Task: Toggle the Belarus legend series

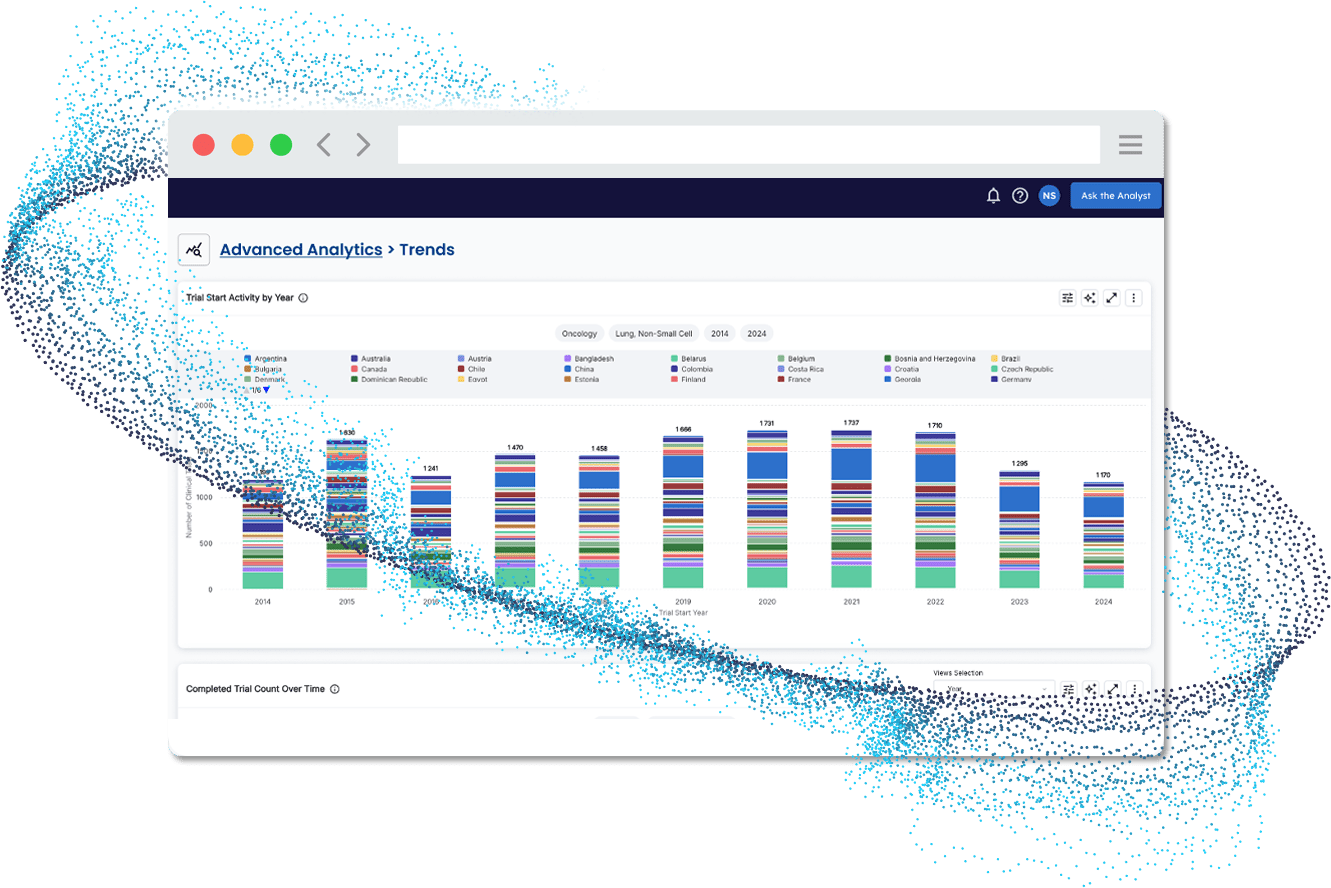Action: click(x=689, y=358)
